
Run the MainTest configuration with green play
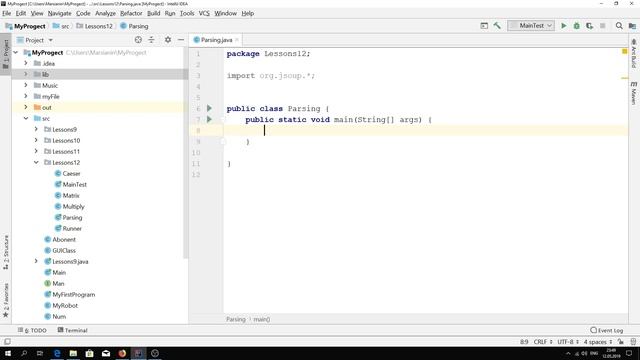(x=564, y=26)
